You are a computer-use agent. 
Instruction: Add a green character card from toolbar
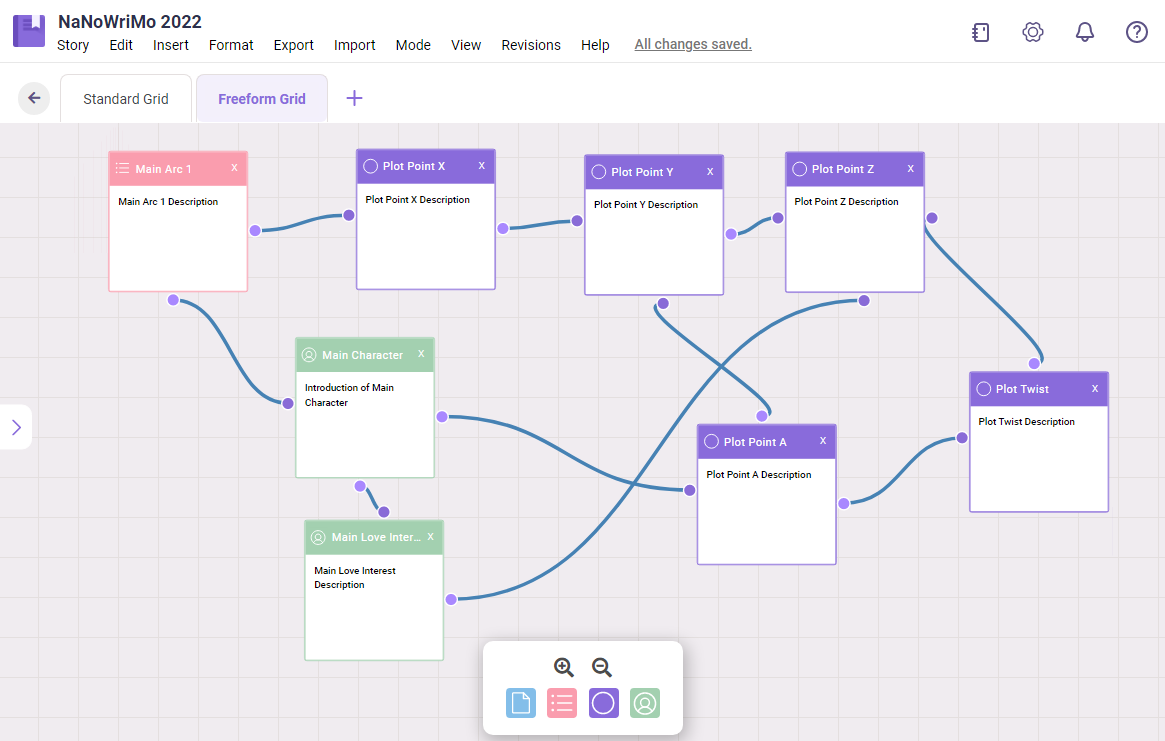click(645, 703)
